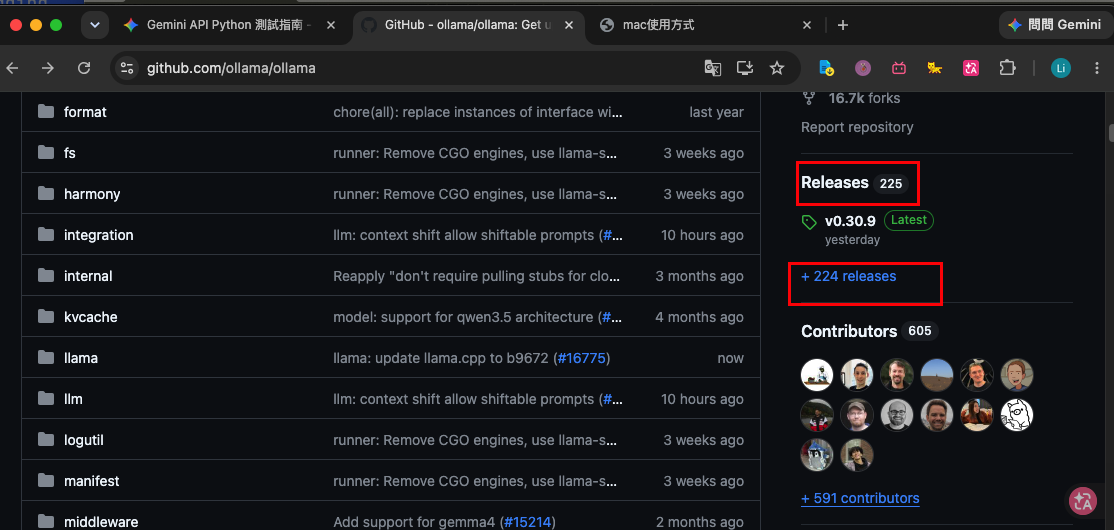Open the middleware folder
1114x530 pixels.
pos(101,522)
